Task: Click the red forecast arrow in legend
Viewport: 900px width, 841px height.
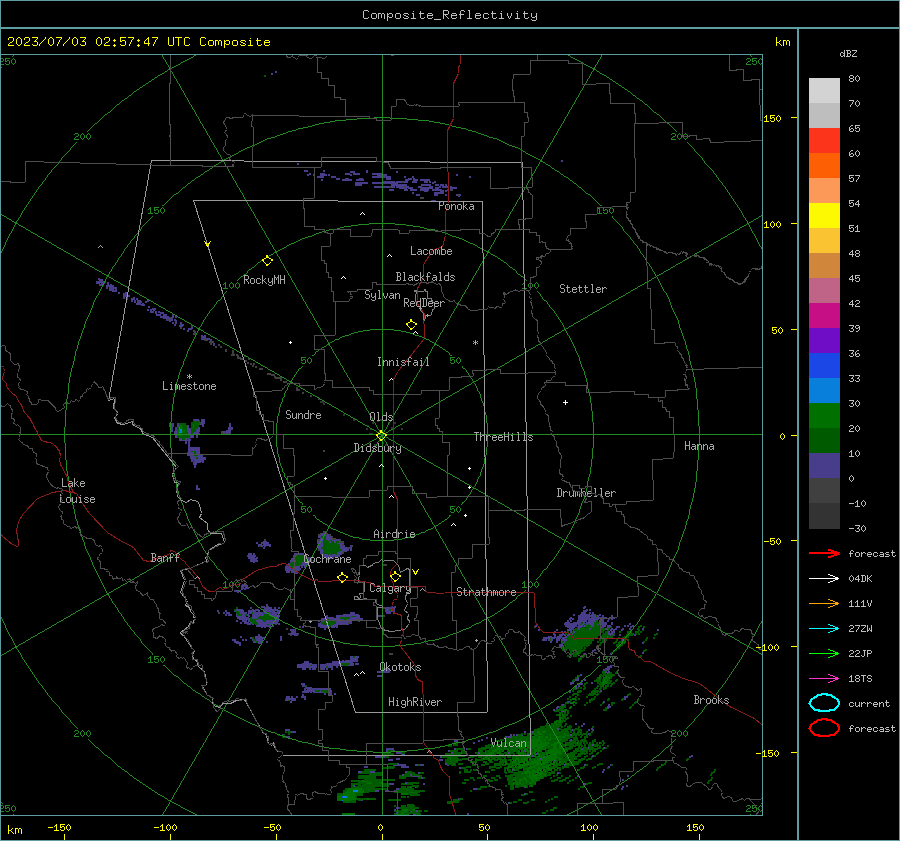Action: 824,553
